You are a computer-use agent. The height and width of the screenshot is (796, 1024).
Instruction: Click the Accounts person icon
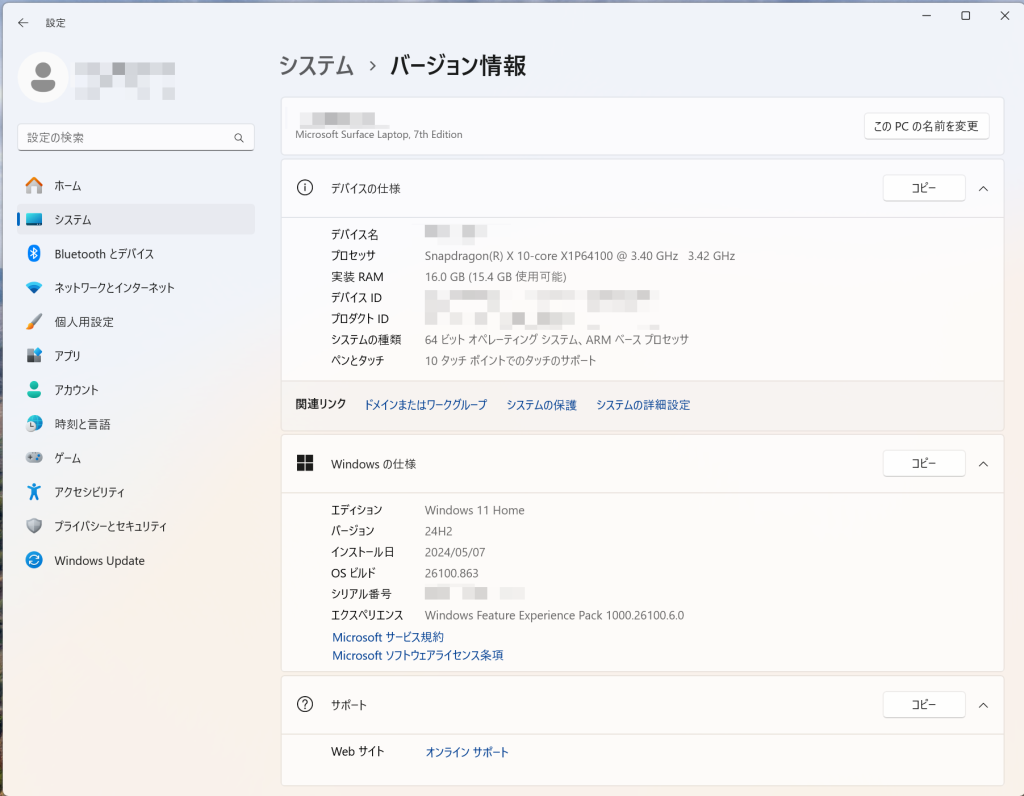[x=34, y=390]
